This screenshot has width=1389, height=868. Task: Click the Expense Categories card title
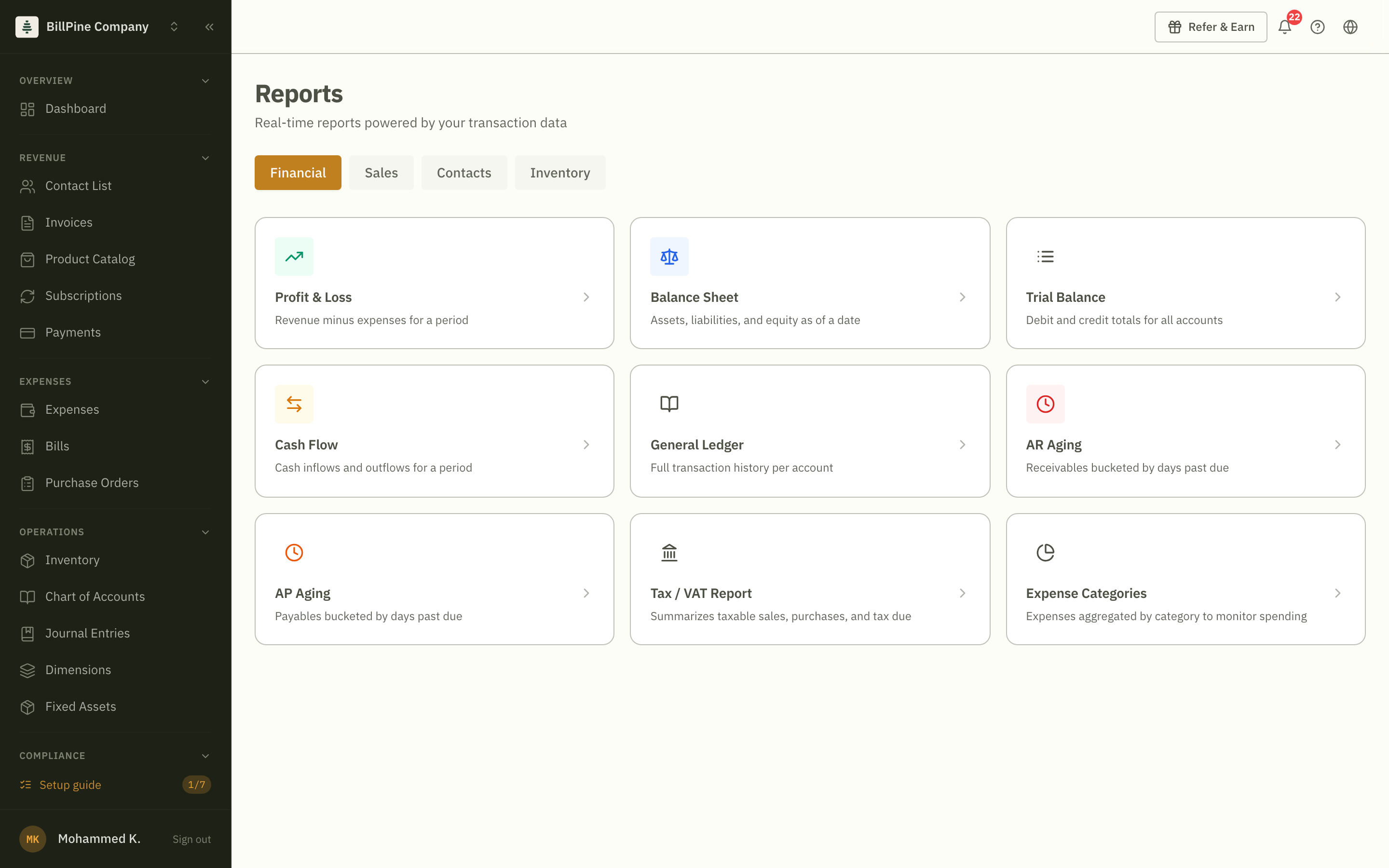tap(1086, 594)
